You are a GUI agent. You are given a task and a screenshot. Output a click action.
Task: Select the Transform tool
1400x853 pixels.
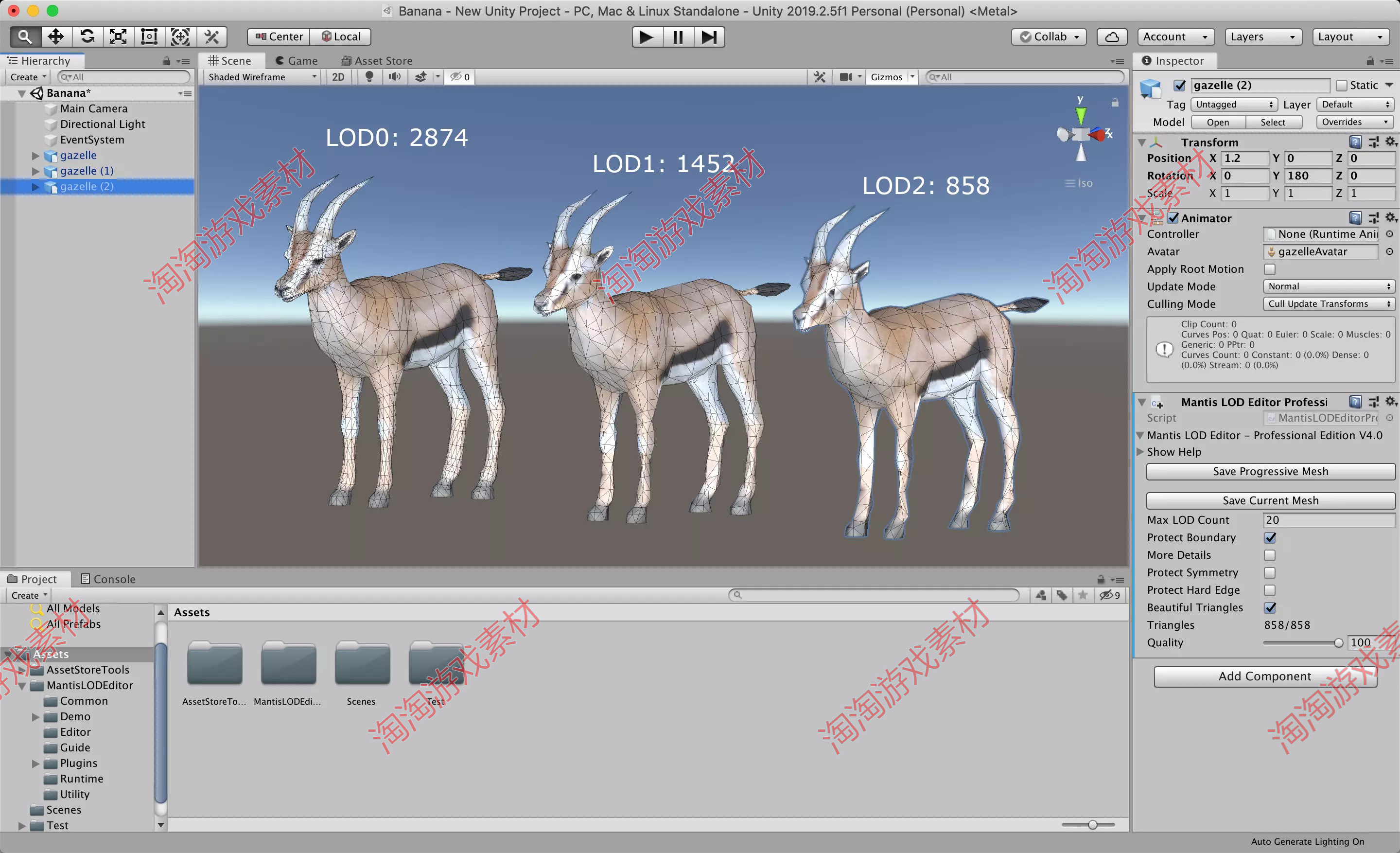tap(180, 37)
